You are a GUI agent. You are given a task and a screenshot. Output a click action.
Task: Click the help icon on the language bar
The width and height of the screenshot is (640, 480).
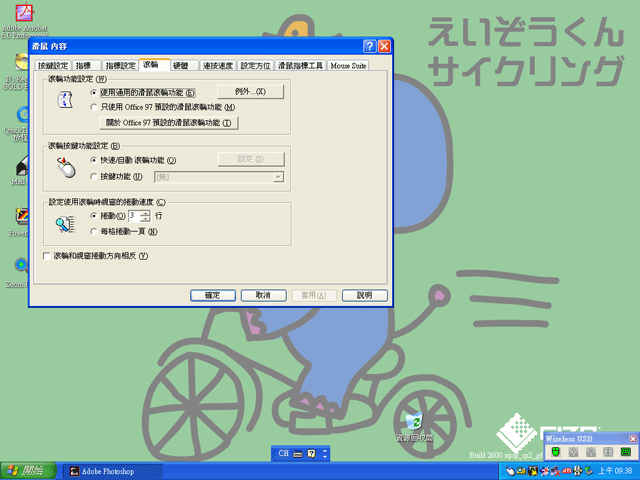pos(311,453)
